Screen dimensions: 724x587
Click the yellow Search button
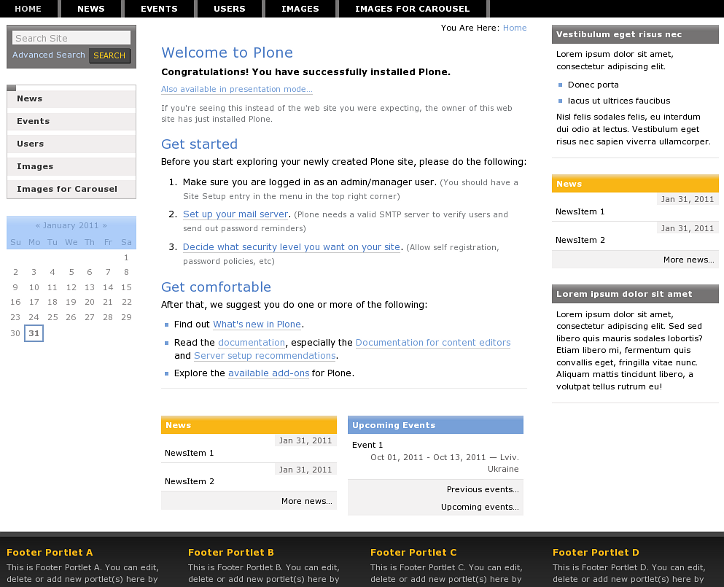click(x=109, y=55)
